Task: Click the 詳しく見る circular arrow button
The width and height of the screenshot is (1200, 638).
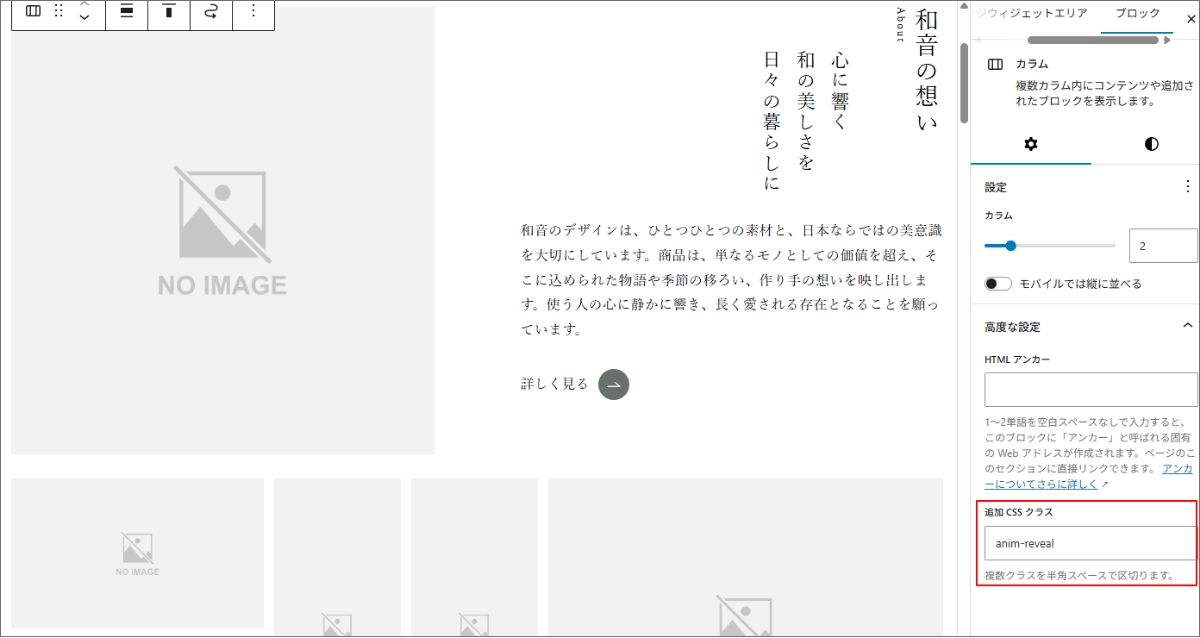Action: click(x=613, y=384)
